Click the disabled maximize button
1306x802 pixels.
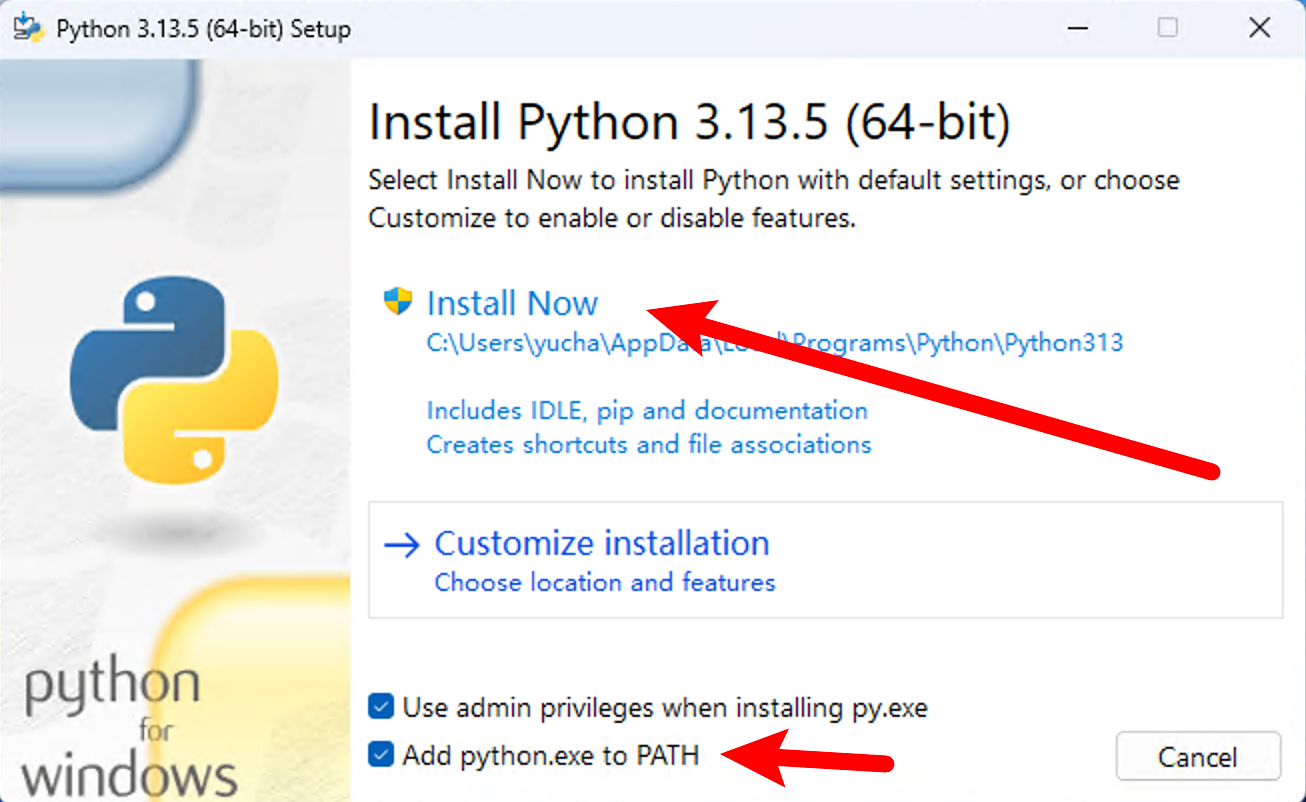1168,28
